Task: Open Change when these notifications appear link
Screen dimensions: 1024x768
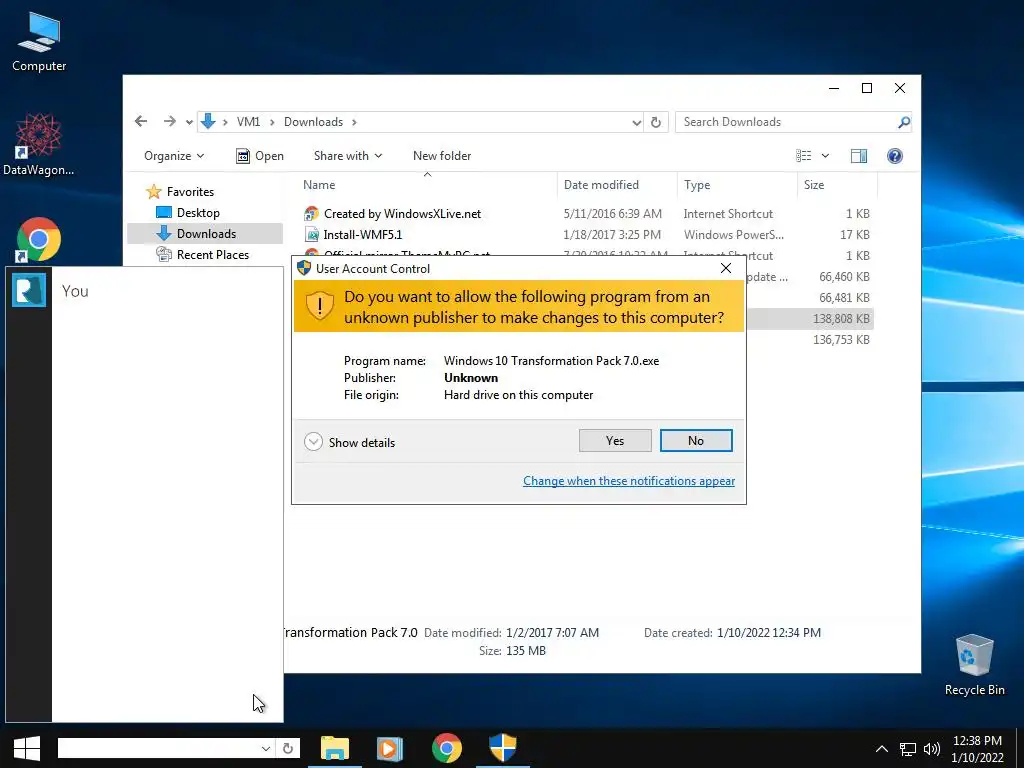Action: pos(628,481)
